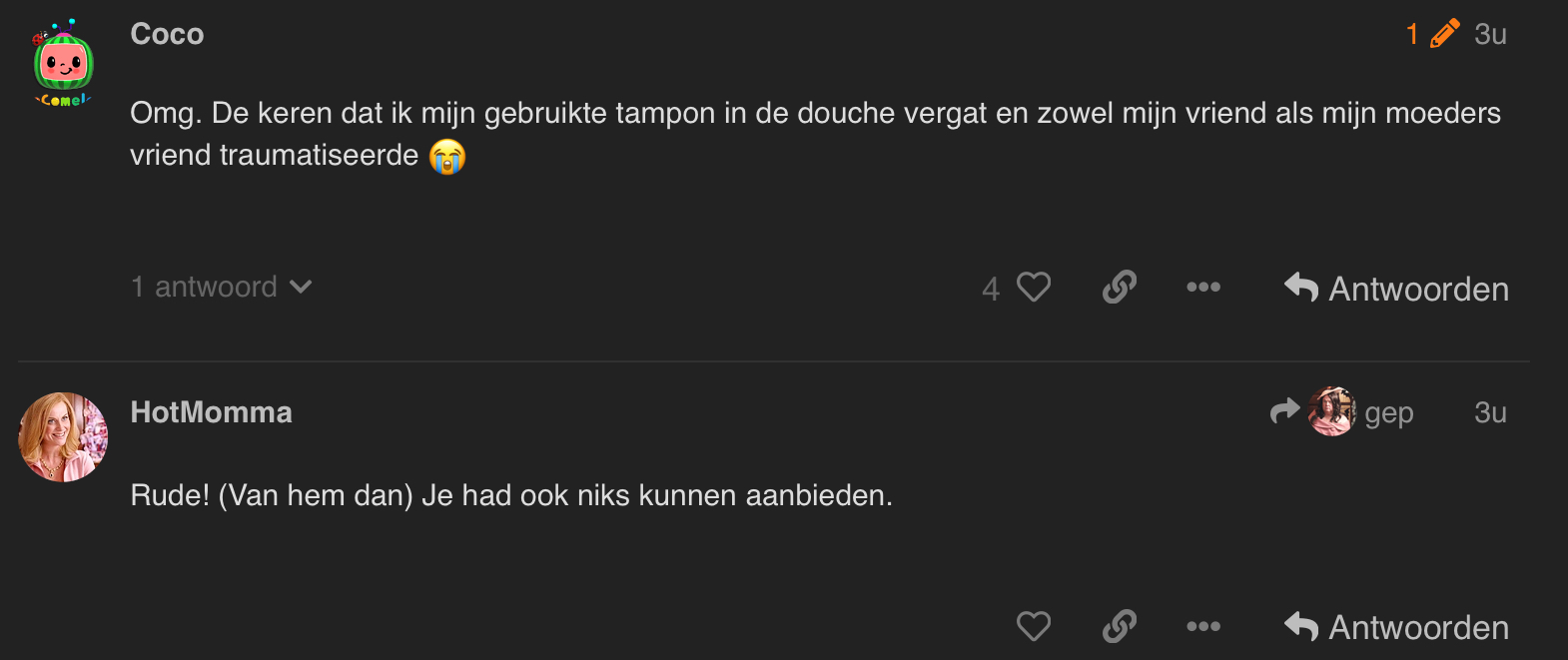The width and height of the screenshot is (1568, 660).
Task: Click the 'gep' replied-to username
Action: [x=1388, y=413]
